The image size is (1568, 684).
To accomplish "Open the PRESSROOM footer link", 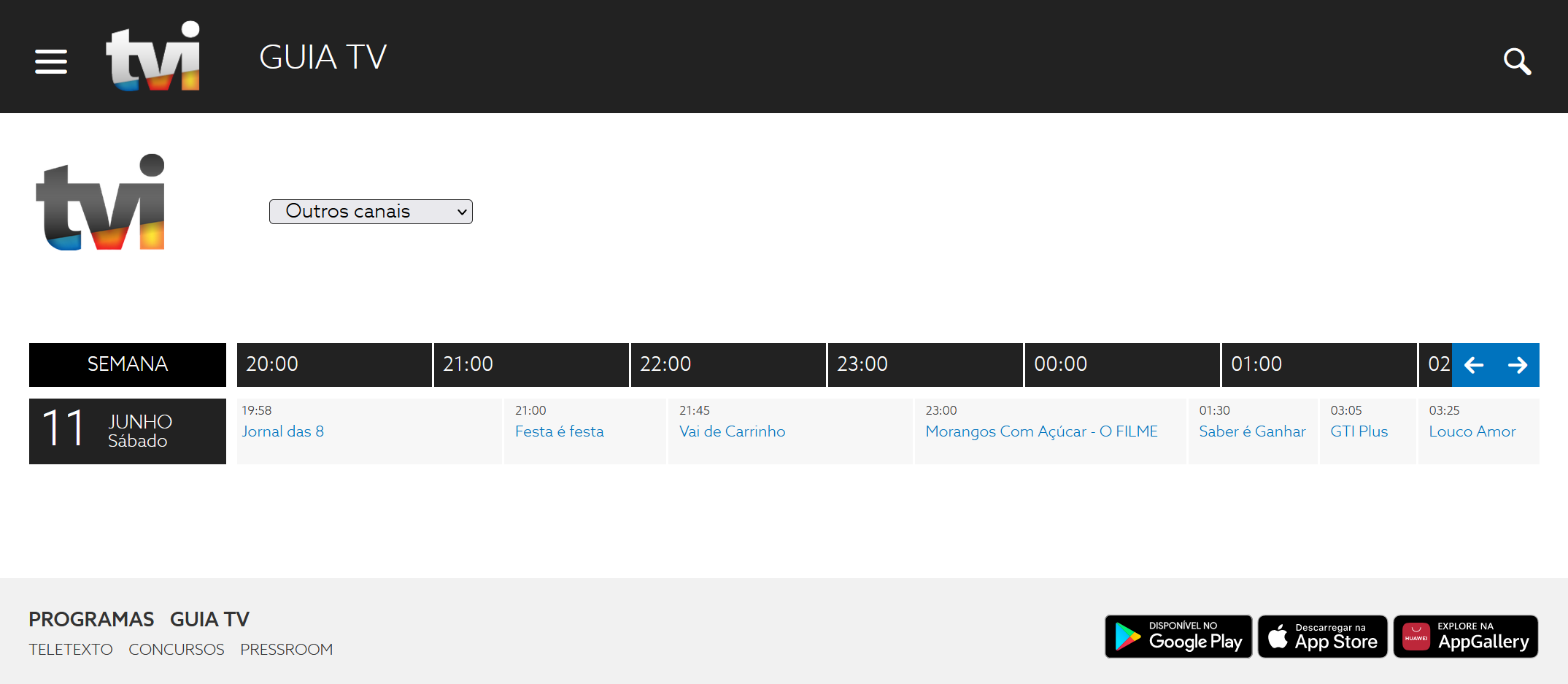I will pos(286,649).
